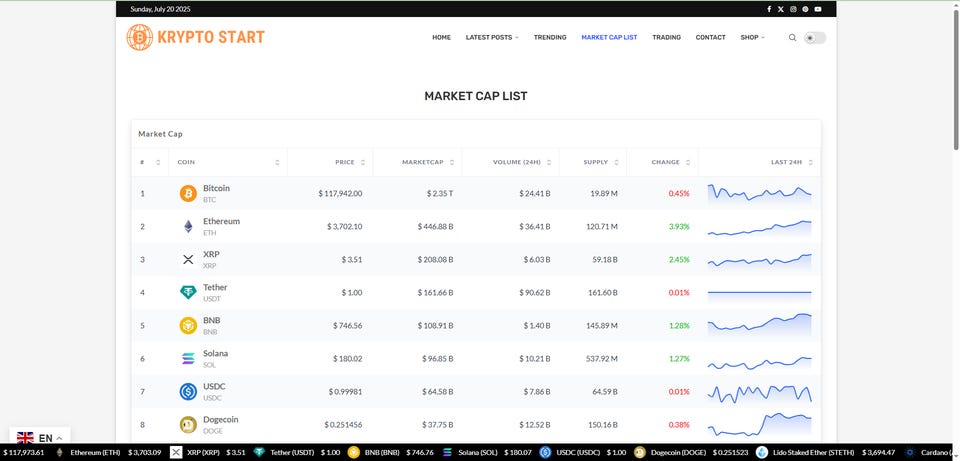Open the EN language selector

(x=40, y=438)
